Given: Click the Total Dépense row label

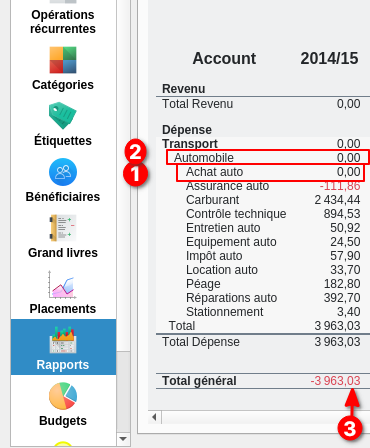Looking at the screenshot, I should tap(201, 342).
